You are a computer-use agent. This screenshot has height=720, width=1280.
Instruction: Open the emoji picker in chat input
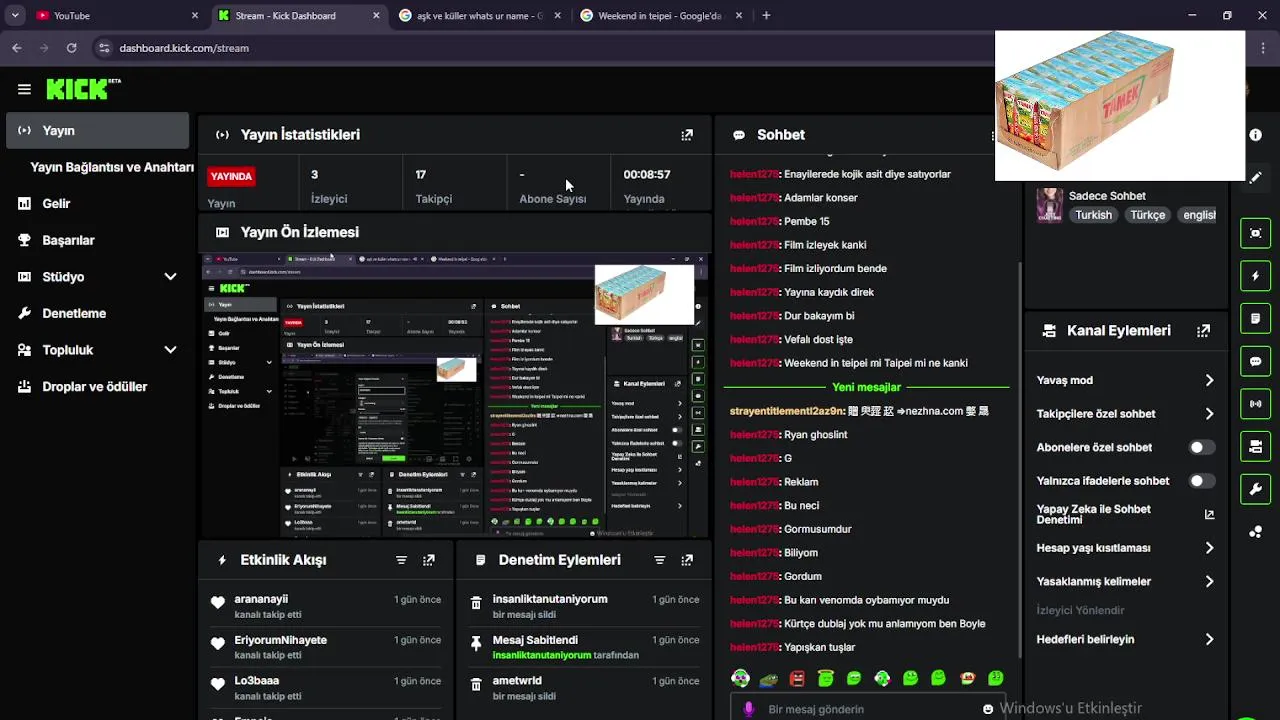(988, 709)
